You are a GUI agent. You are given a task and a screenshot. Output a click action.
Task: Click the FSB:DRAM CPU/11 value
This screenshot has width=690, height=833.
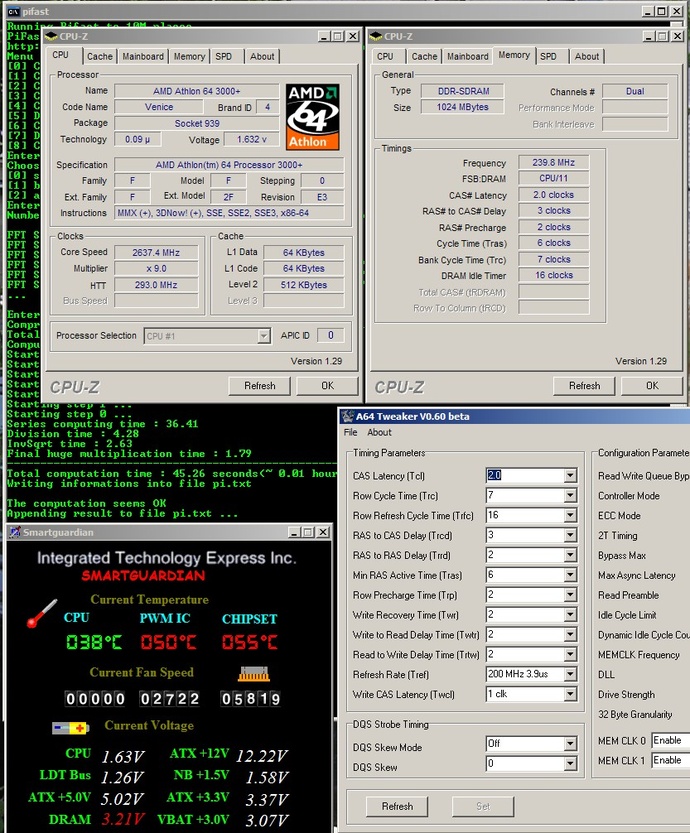(553, 178)
